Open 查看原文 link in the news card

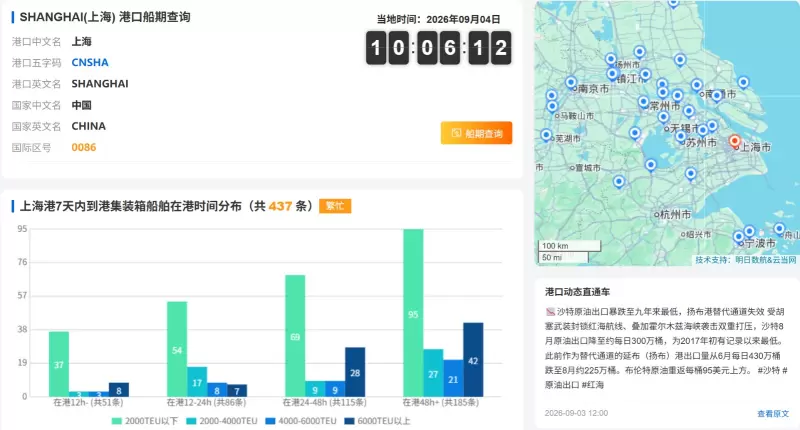(x=772, y=414)
